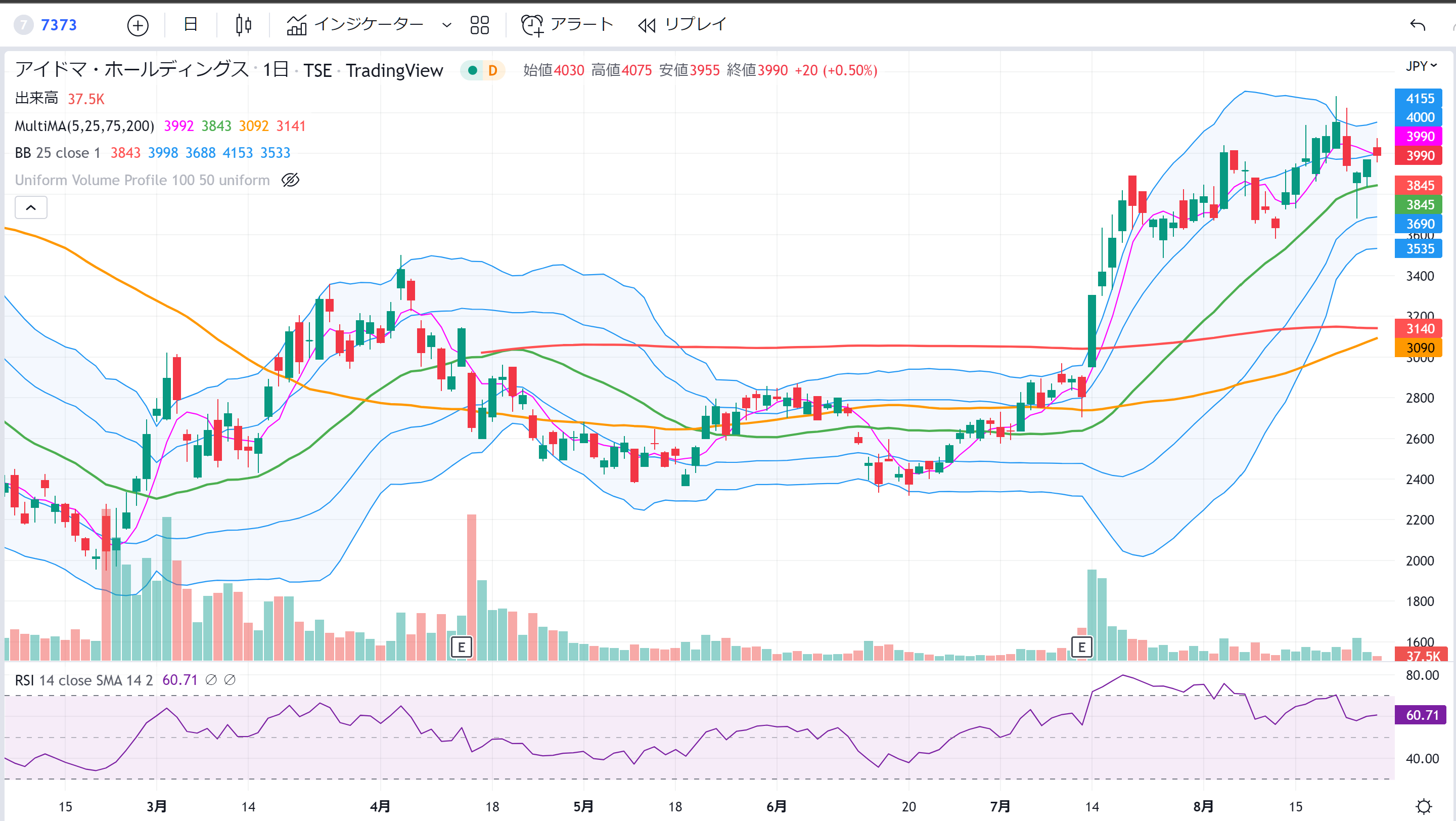The height and width of the screenshot is (821, 1456).
Task: Select the 出来高 volume legend
Action: pyautogui.click(x=36, y=98)
